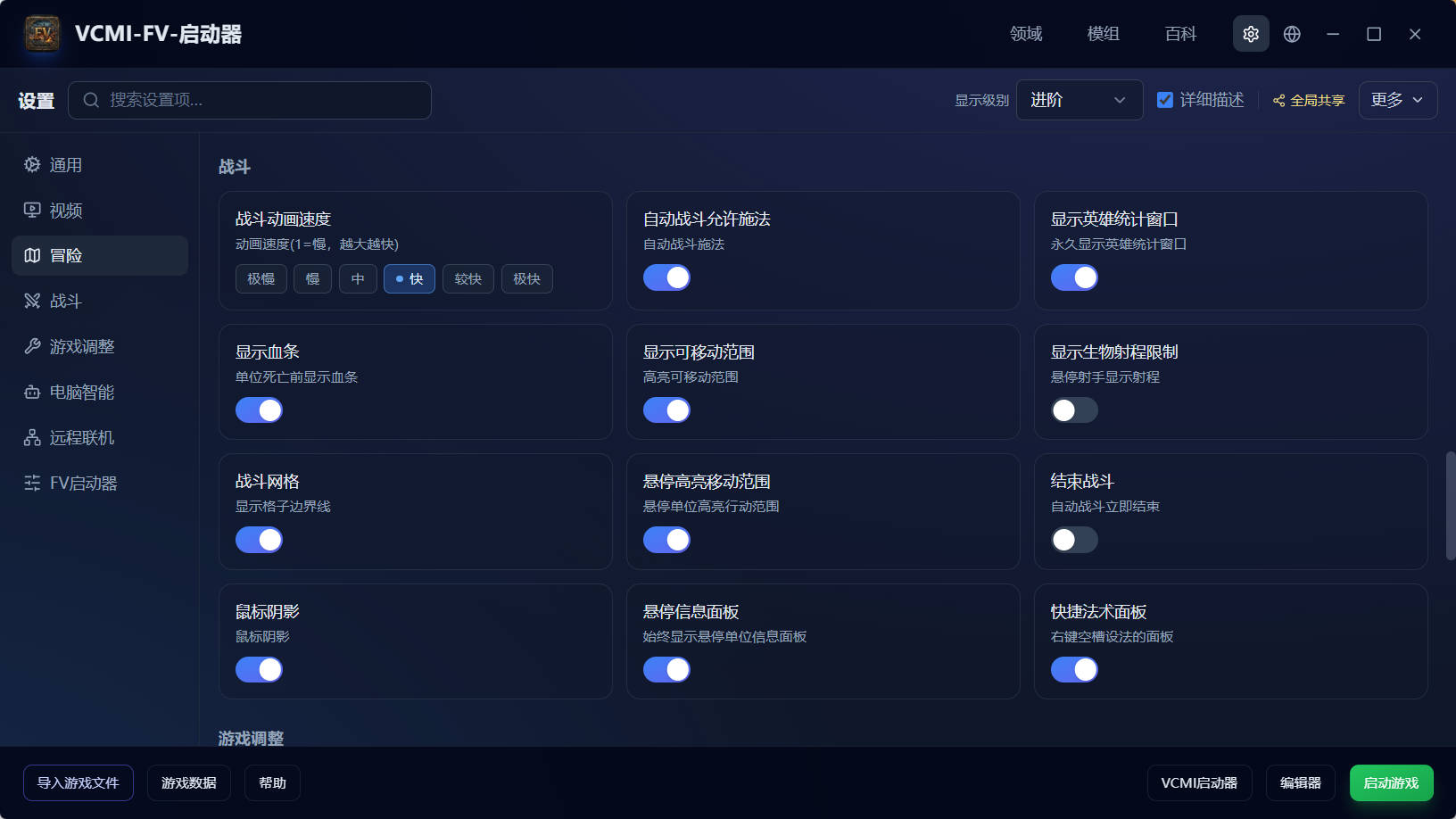
Task: Click the 帮助 button
Action: [272, 783]
